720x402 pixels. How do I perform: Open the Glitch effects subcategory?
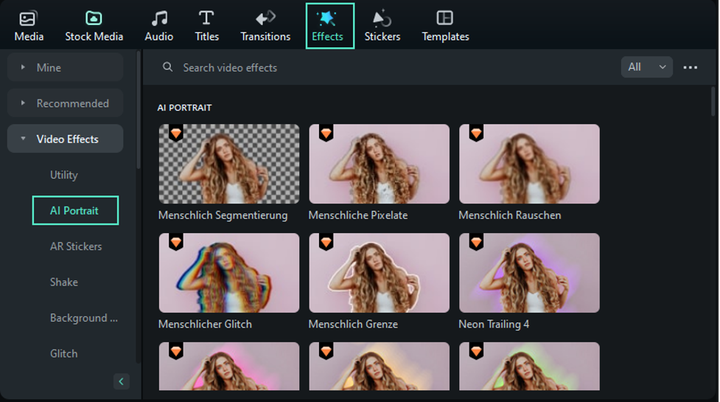[x=64, y=353]
